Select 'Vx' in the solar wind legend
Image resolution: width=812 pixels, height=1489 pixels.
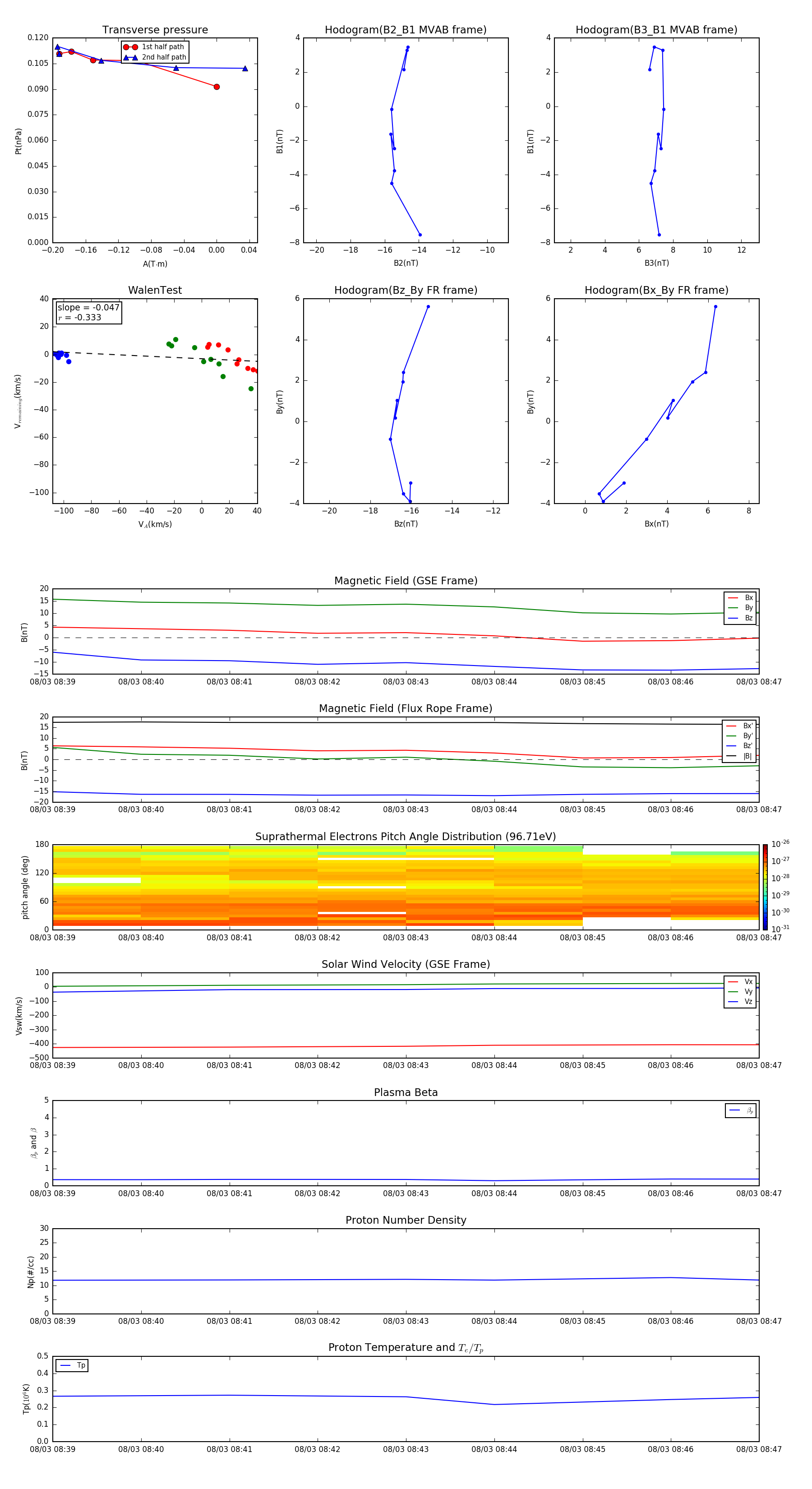(x=740, y=981)
